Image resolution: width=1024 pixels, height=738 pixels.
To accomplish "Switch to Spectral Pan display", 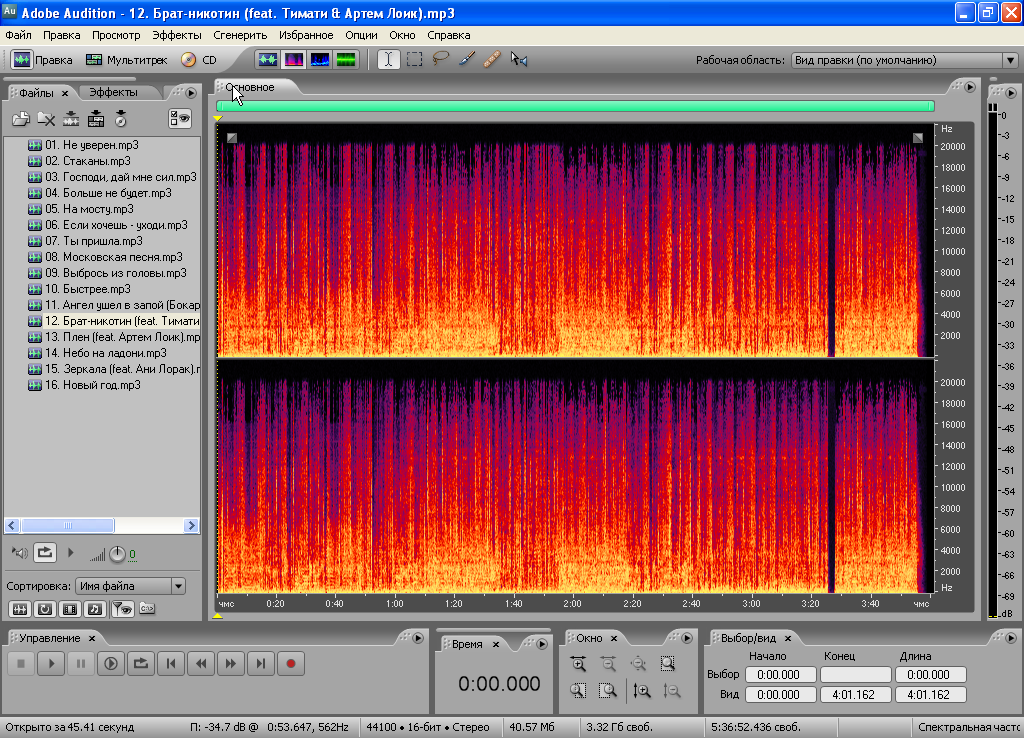I will tap(320, 60).
